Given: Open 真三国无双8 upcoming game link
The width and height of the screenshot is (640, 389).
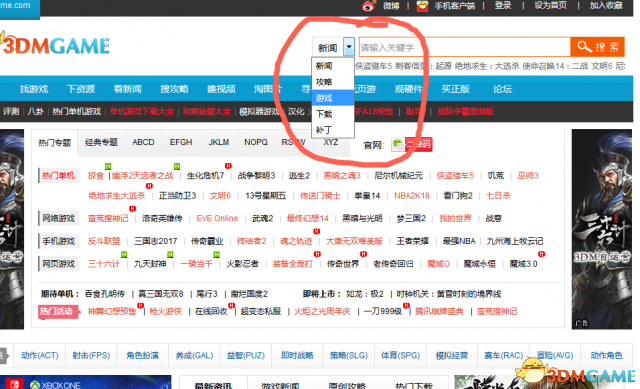Looking at the screenshot, I should tap(161, 294).
